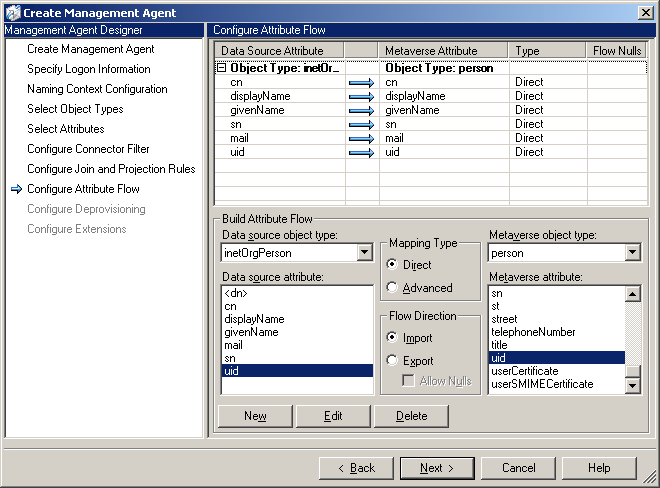Viewport: 660px width, 488px height.
Task: Click the Delete button
Action: [411, 416]
